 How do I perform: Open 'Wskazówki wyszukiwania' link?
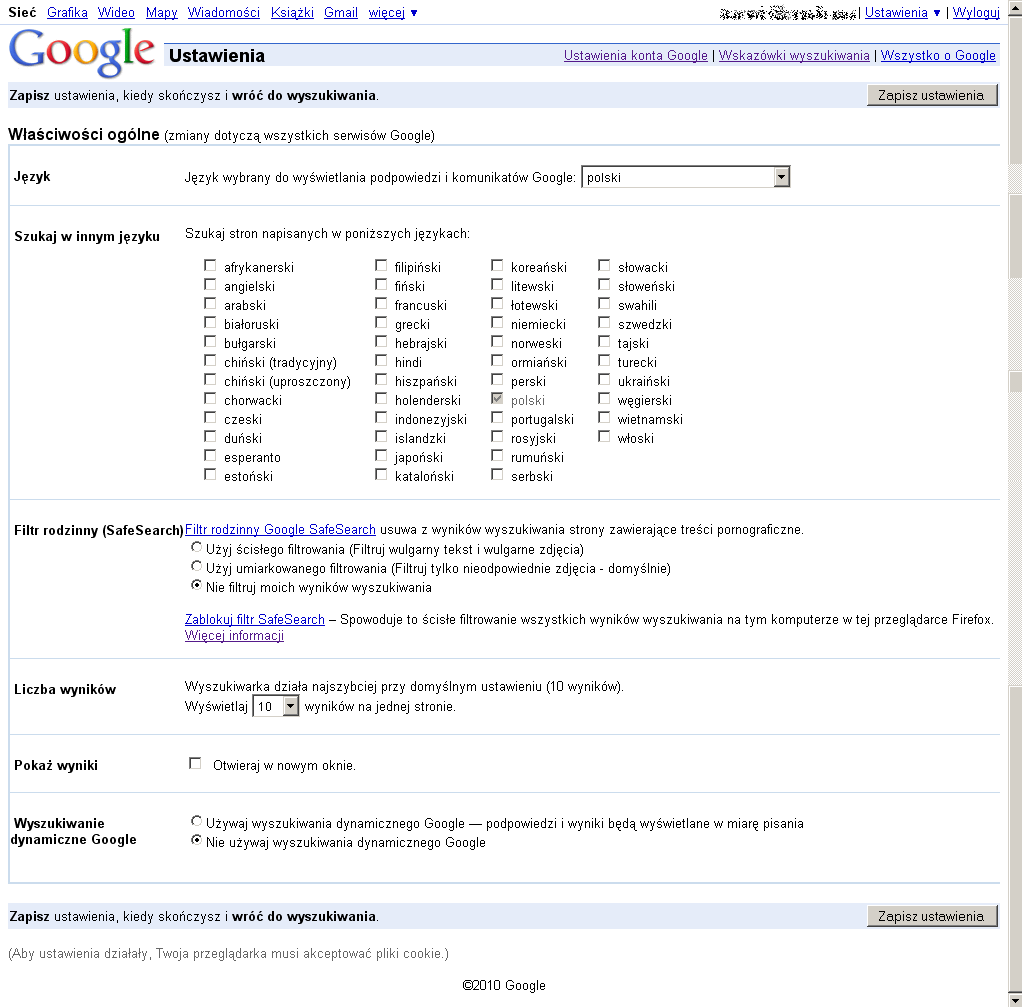click(794, 55)
